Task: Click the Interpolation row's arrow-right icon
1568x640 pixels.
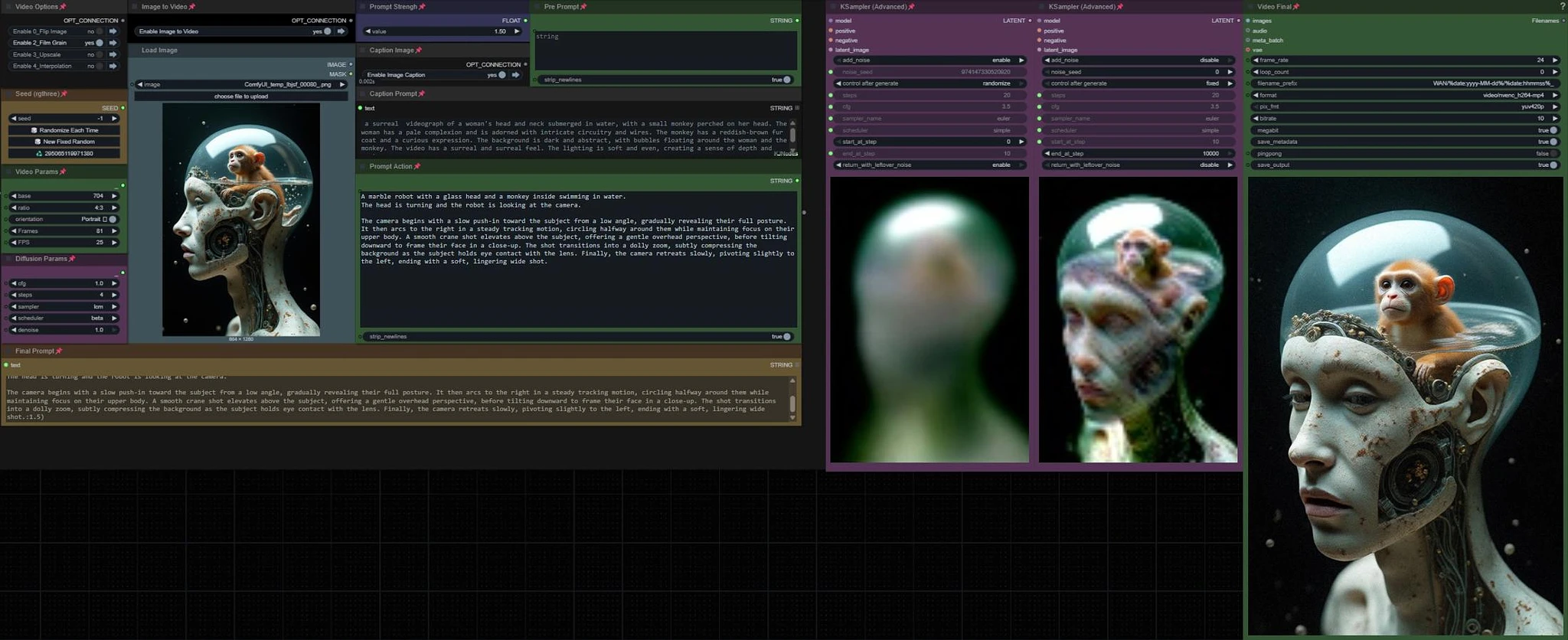Action: pos(113,67)
